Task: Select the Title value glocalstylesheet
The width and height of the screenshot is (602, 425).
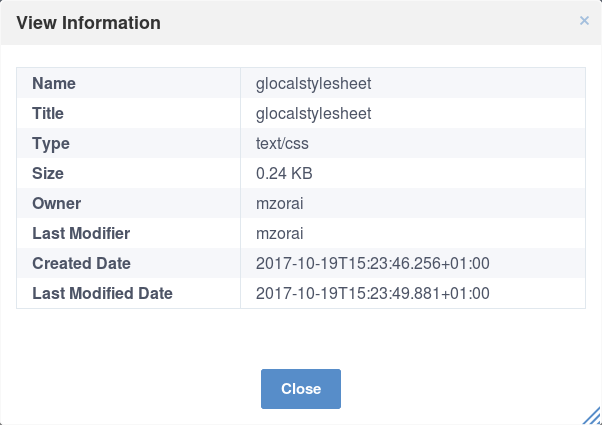Action: 313,113
